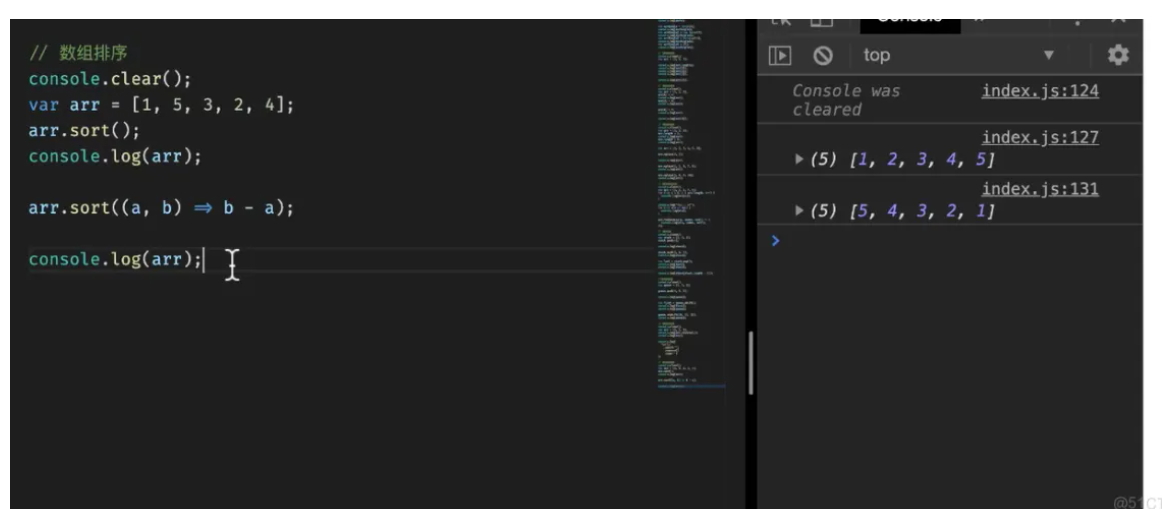This screenshot has height=509, width=1162.
Task: Click the editor vertical scrollbar thumb
Action: tap(751, 363)
